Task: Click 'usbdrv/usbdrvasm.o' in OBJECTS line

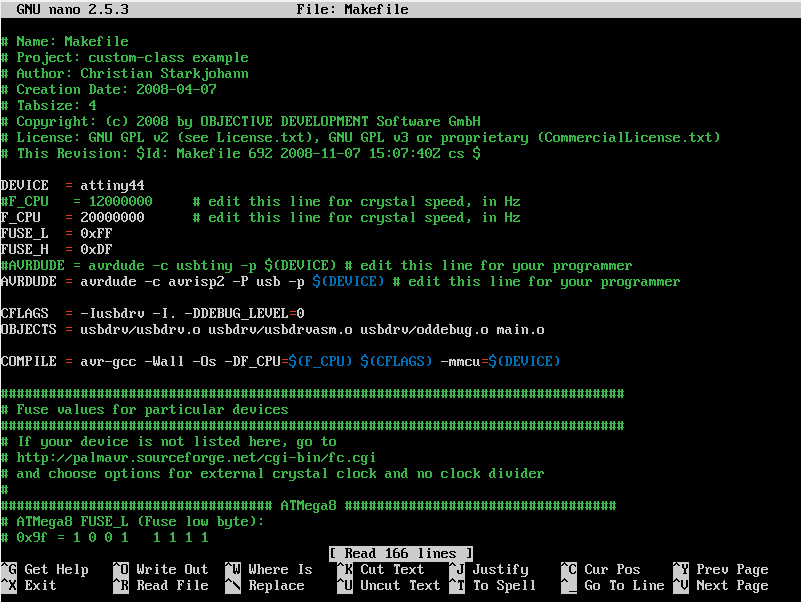Action: pyautogui.click(x=280, y=330)
